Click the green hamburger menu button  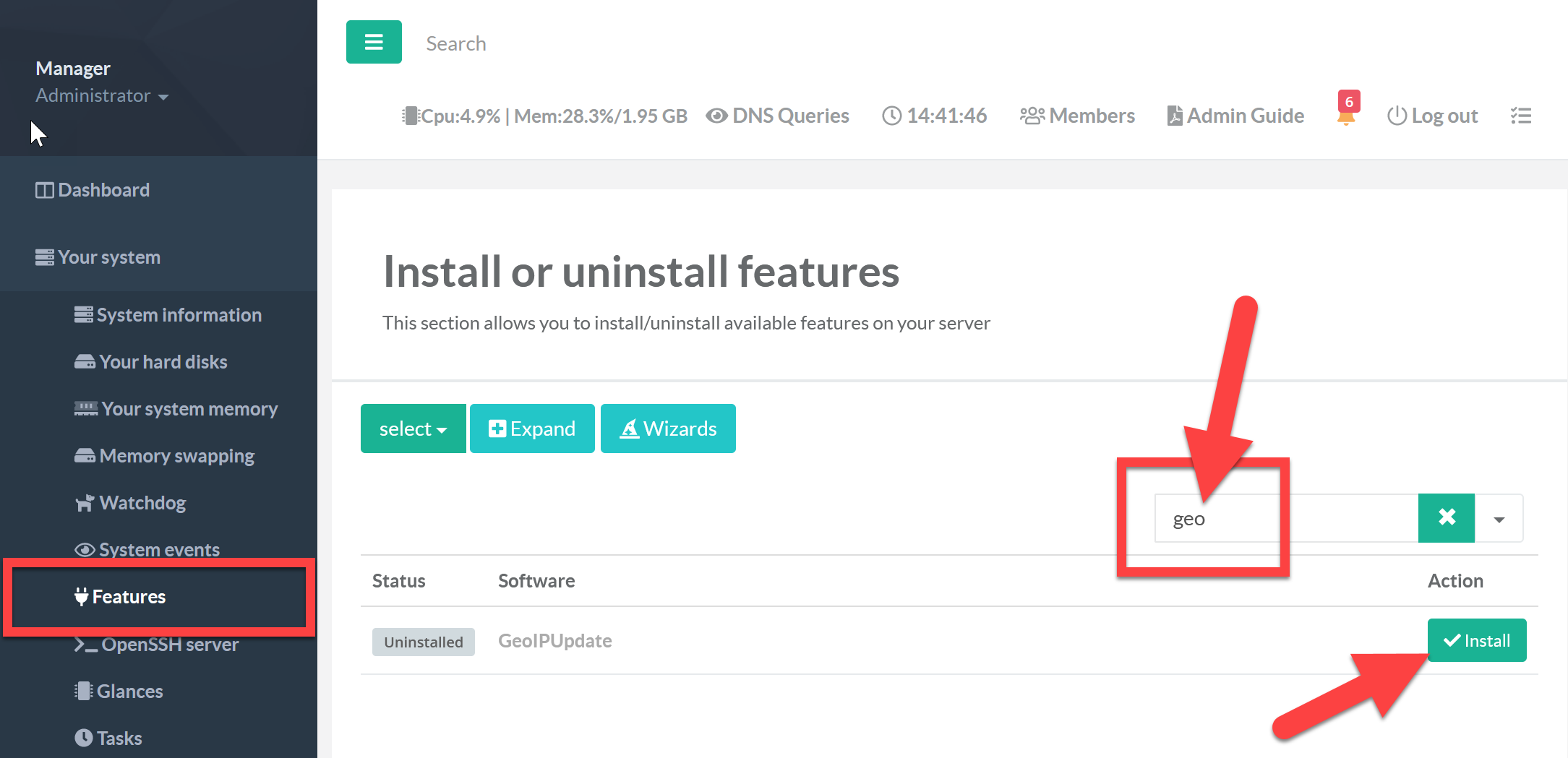374,42
